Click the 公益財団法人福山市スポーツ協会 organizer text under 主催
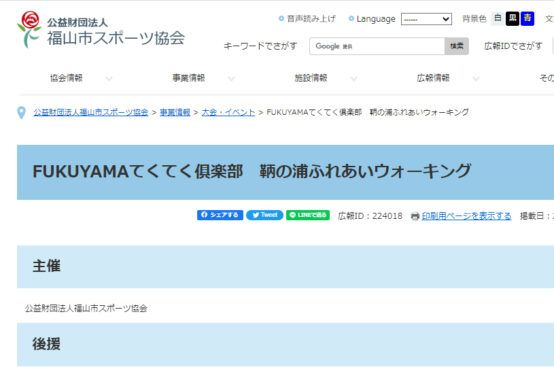Image resolution: width=554 pixels, height=380 pixels. [x=86, y=308]
